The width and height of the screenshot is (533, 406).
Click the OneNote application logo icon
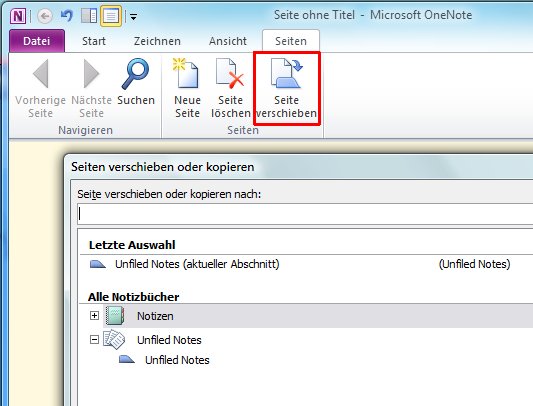coord(18,16)
